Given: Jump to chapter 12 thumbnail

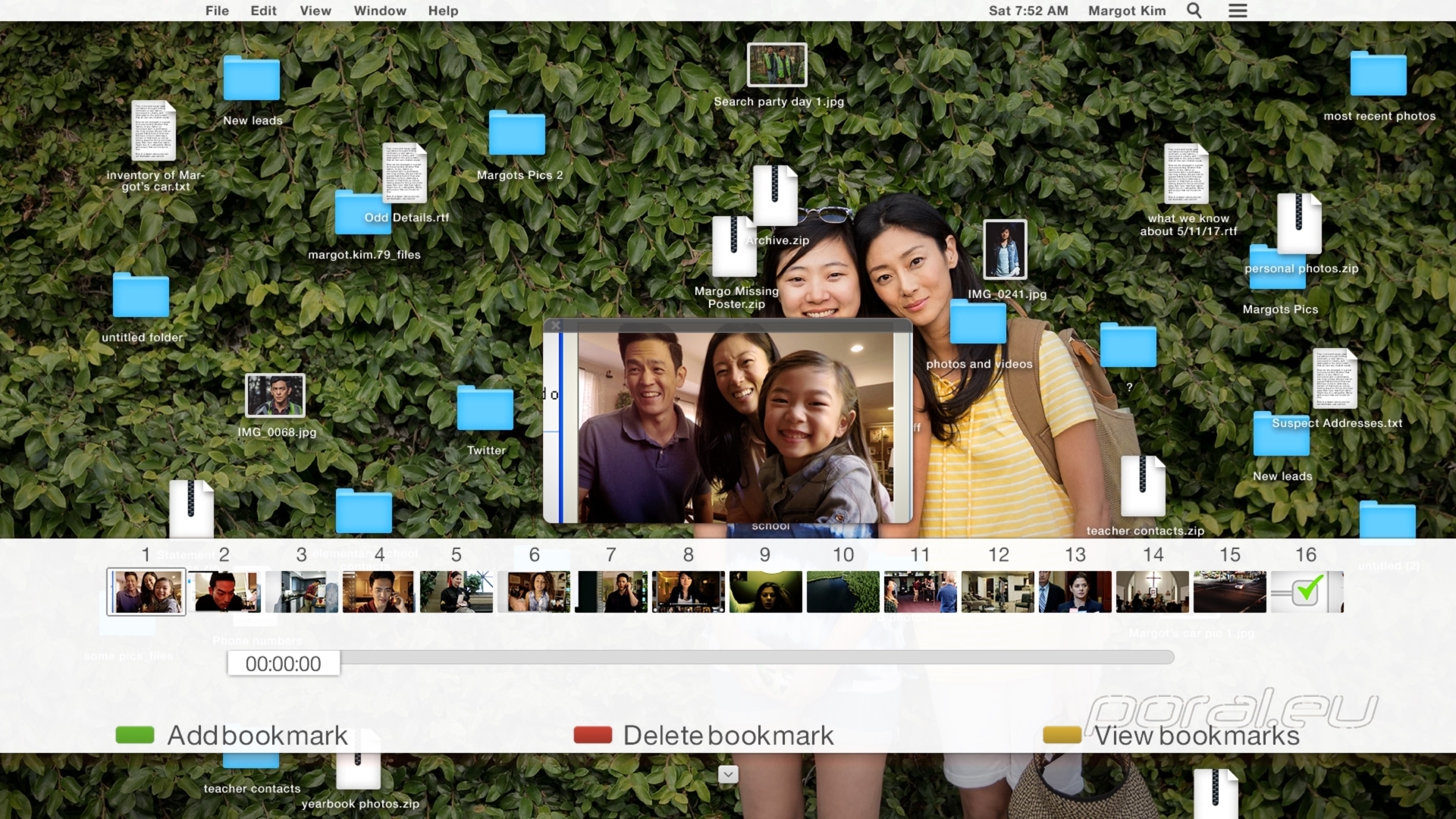Looking at the screenshot, I should pyautogui.click(x=998, y=592).
